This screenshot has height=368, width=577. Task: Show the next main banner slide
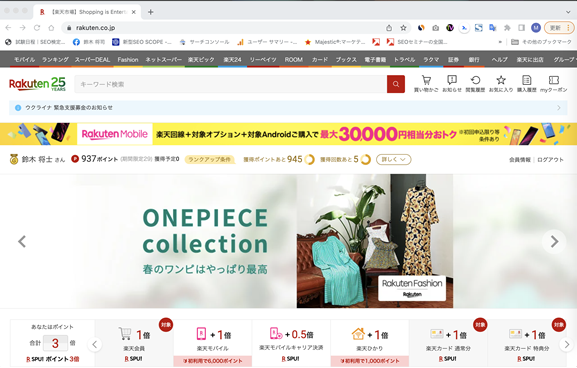(554, 241)
